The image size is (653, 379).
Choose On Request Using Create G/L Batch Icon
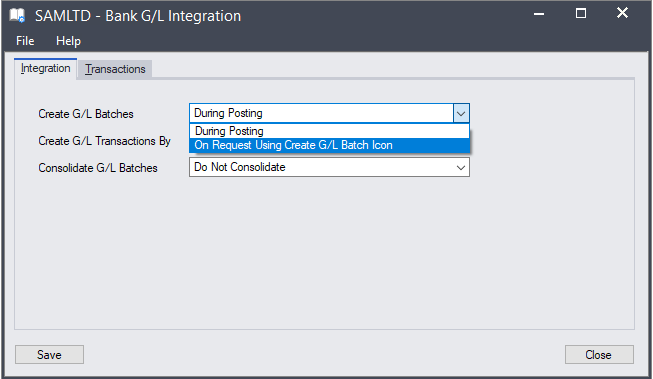[329, 145]
